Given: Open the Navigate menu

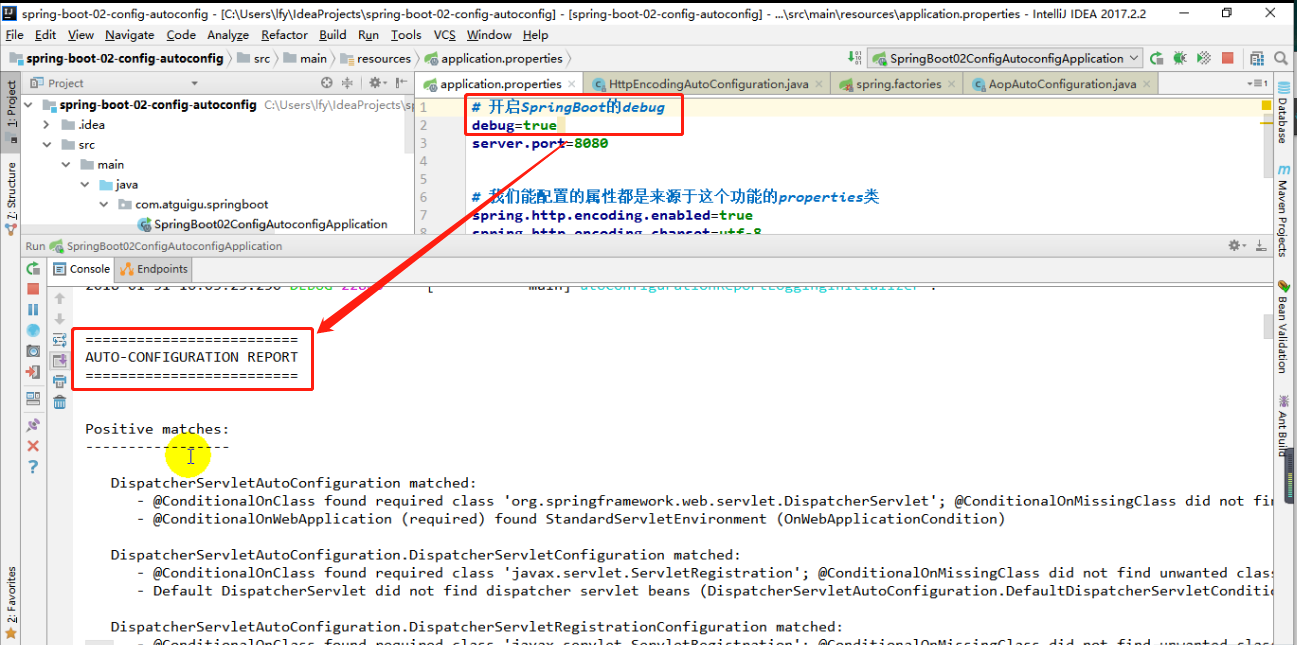Looking at the screenshot, I should (130, 34).
